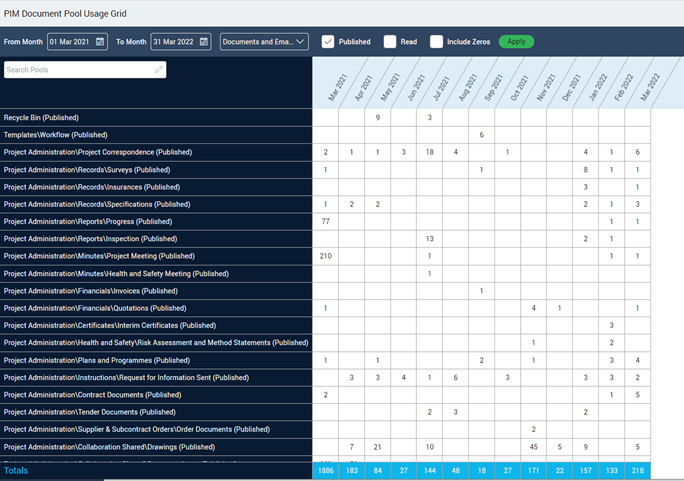
Task: Click the To Month date field
Action: pos(174,42)
